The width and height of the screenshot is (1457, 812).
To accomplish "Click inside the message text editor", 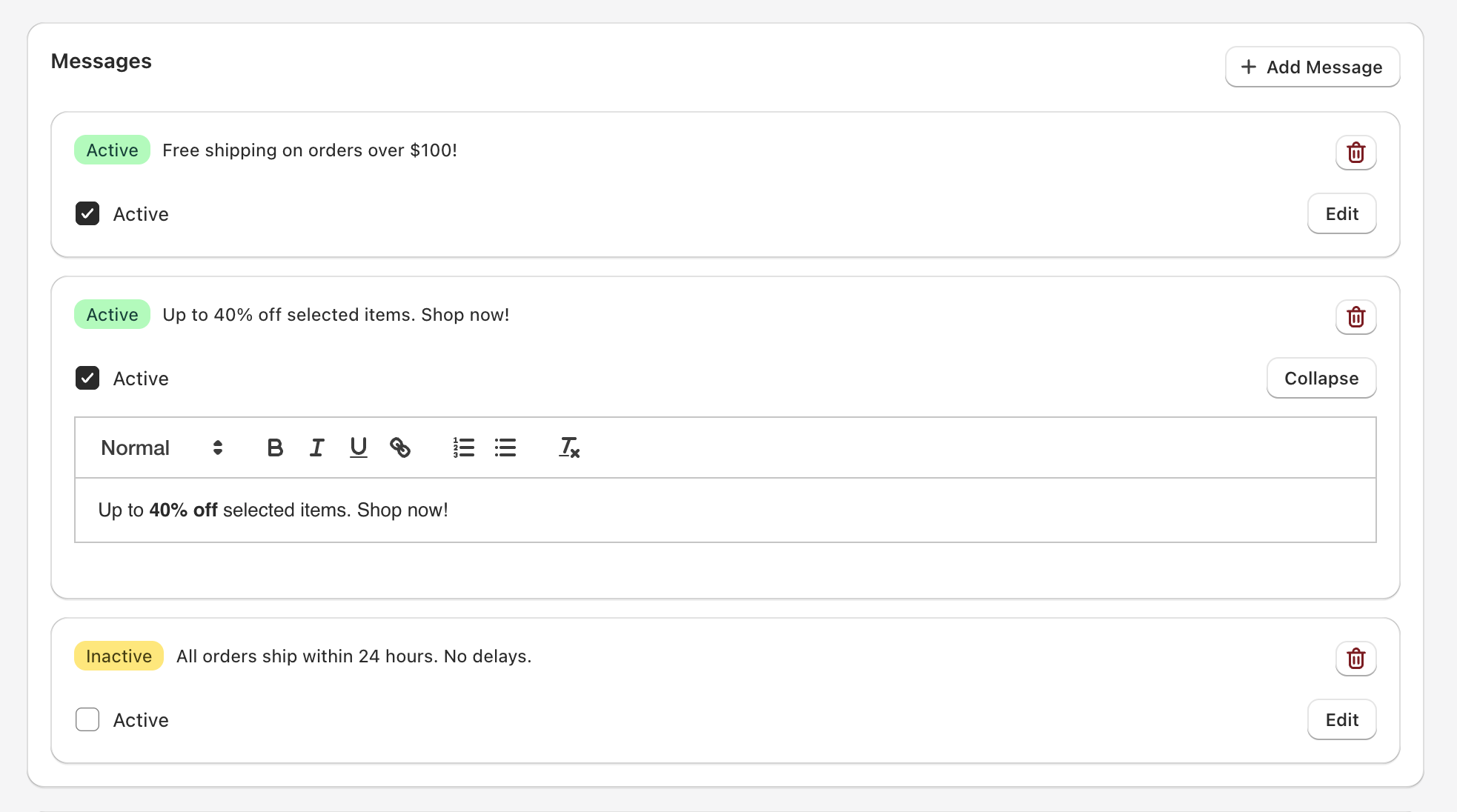I will tap(725, 510).
